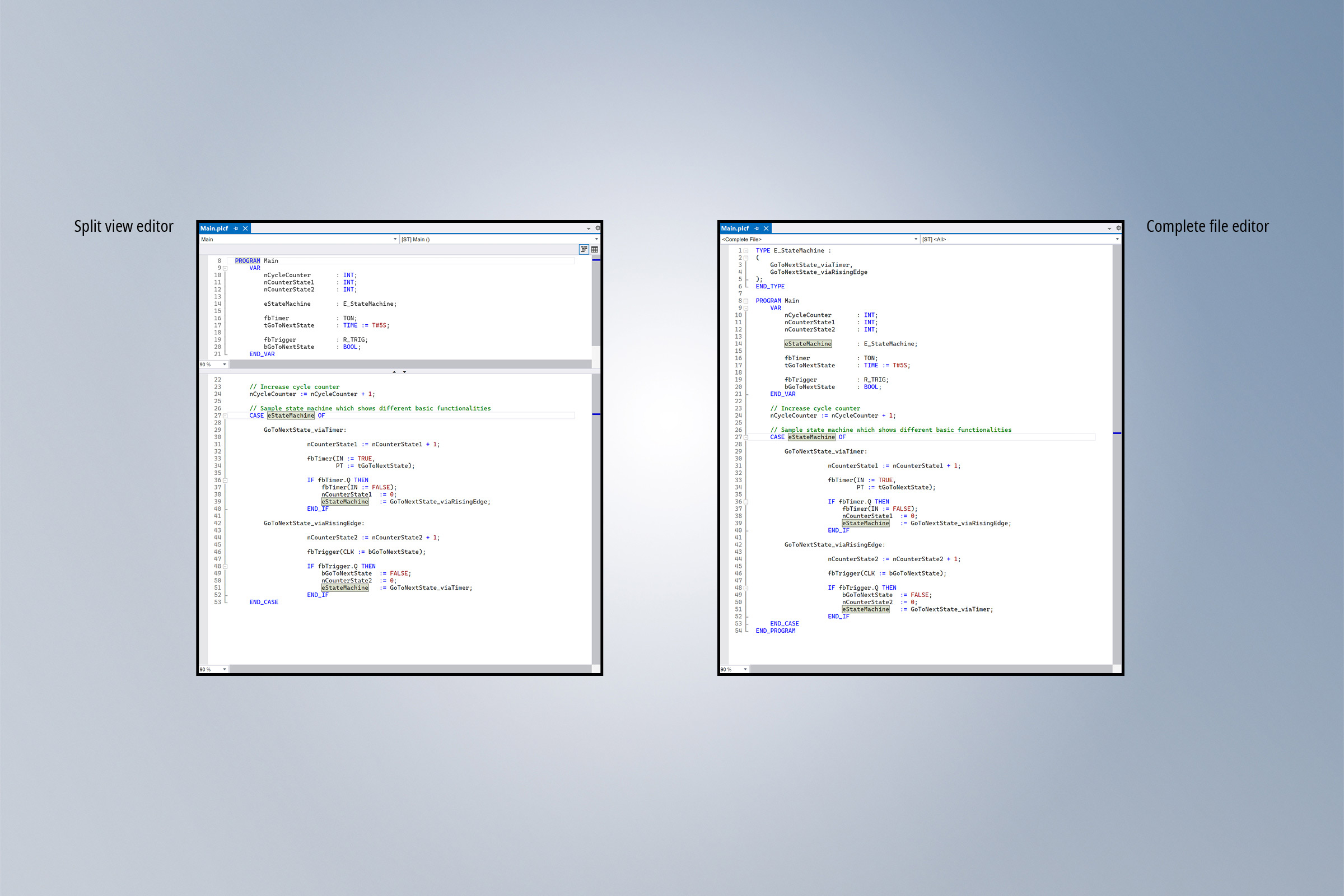Open the Main object dropdown in split editor

tap(395, 240)
